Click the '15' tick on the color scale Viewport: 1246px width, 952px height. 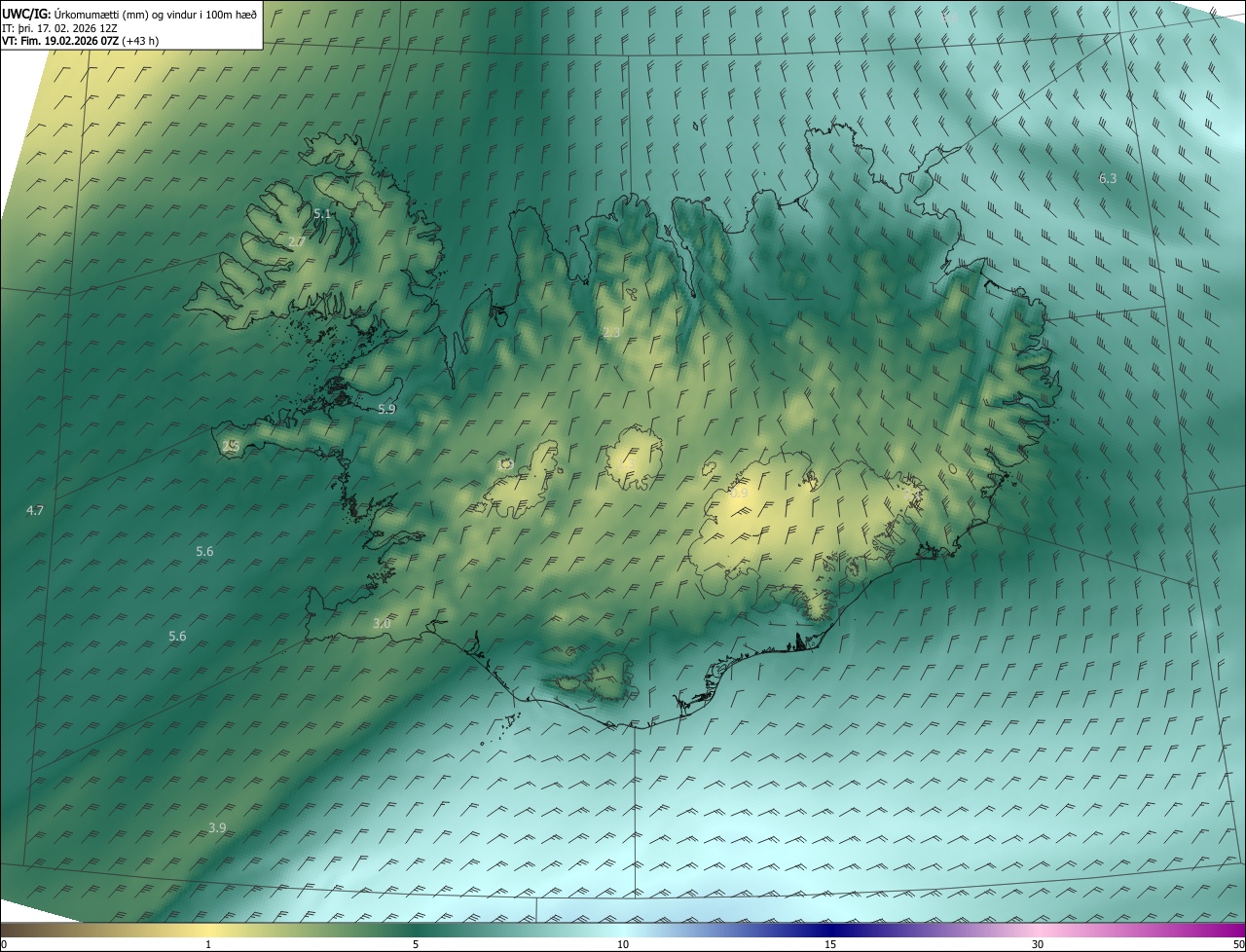pos(830,944)
